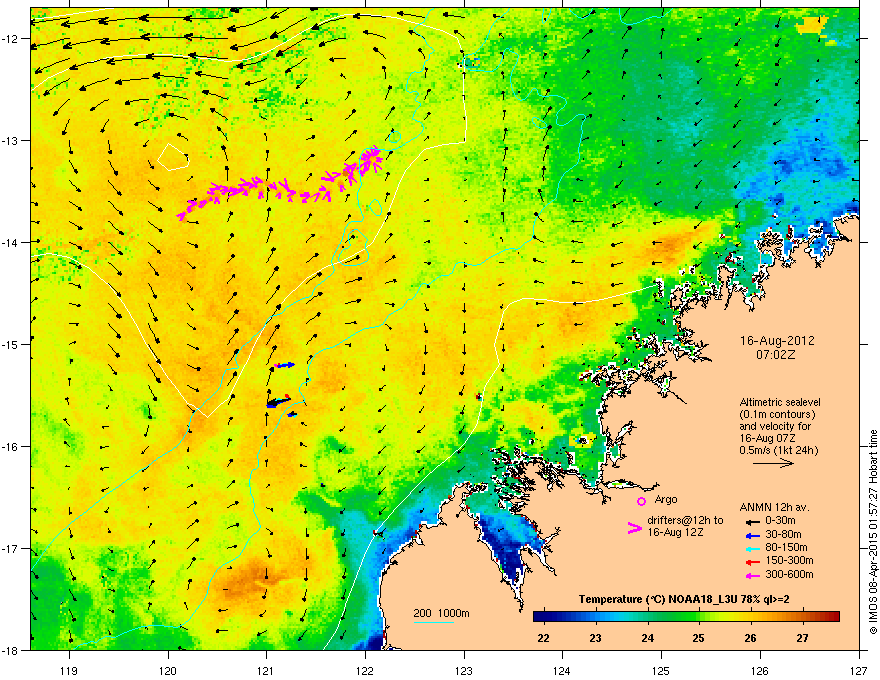Click the small yellow patch in top right corner
The height and width of the screenshot is (680, 880).
click(814, 26)
